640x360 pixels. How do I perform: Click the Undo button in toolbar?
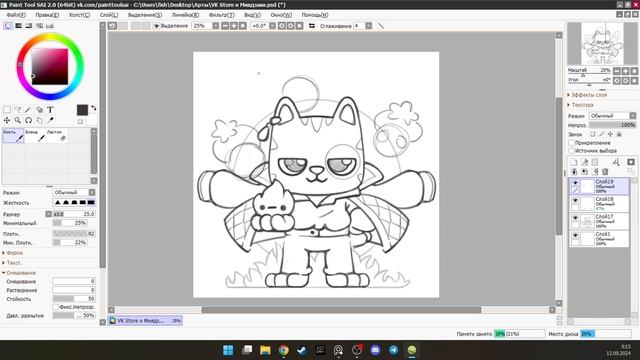point(112,26)
